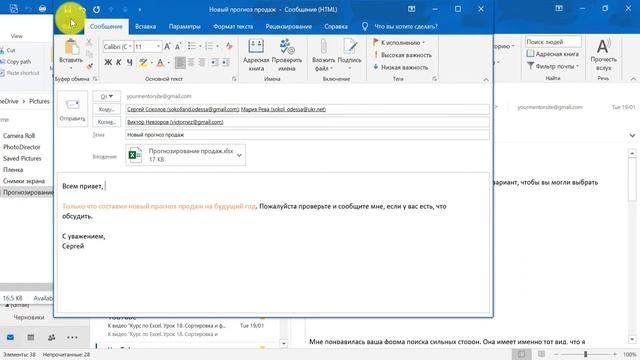Viewport: 640px width, 360px height.
Task: Click the more navigation options ellipsis
Action: pyautogui.click(x=72, y=338)
